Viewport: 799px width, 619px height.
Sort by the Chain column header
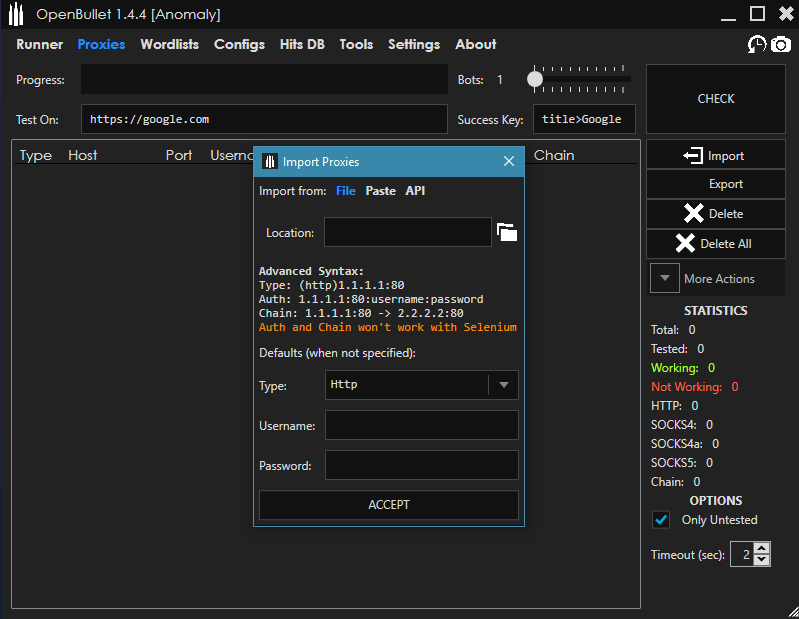click(554, 155)
